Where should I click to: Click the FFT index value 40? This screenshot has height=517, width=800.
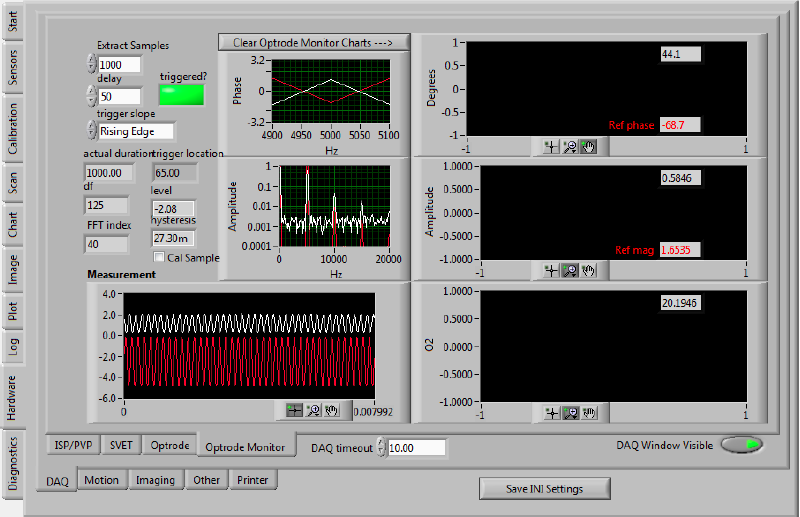[x=106, y=244]
